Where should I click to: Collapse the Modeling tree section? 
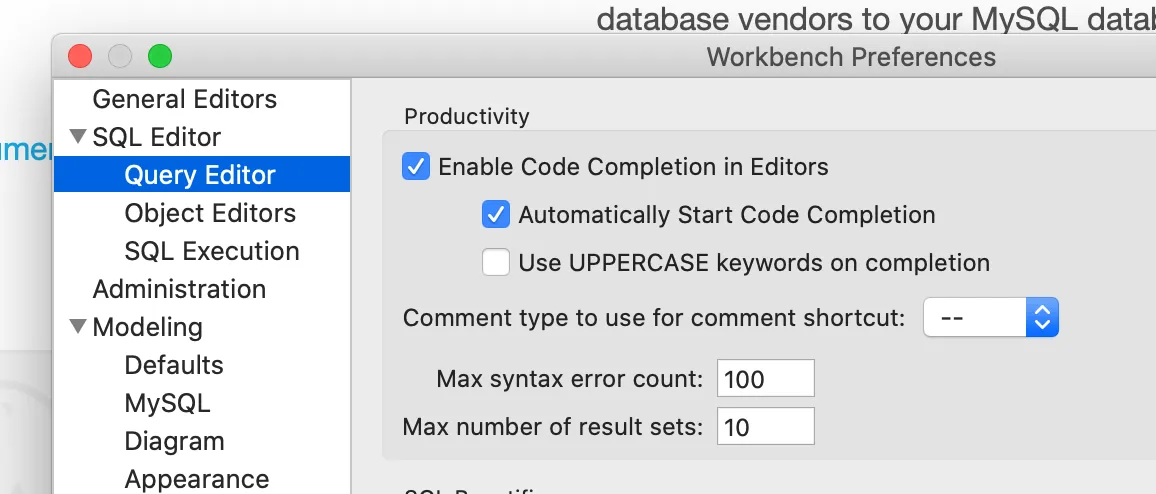pos(78,327)
